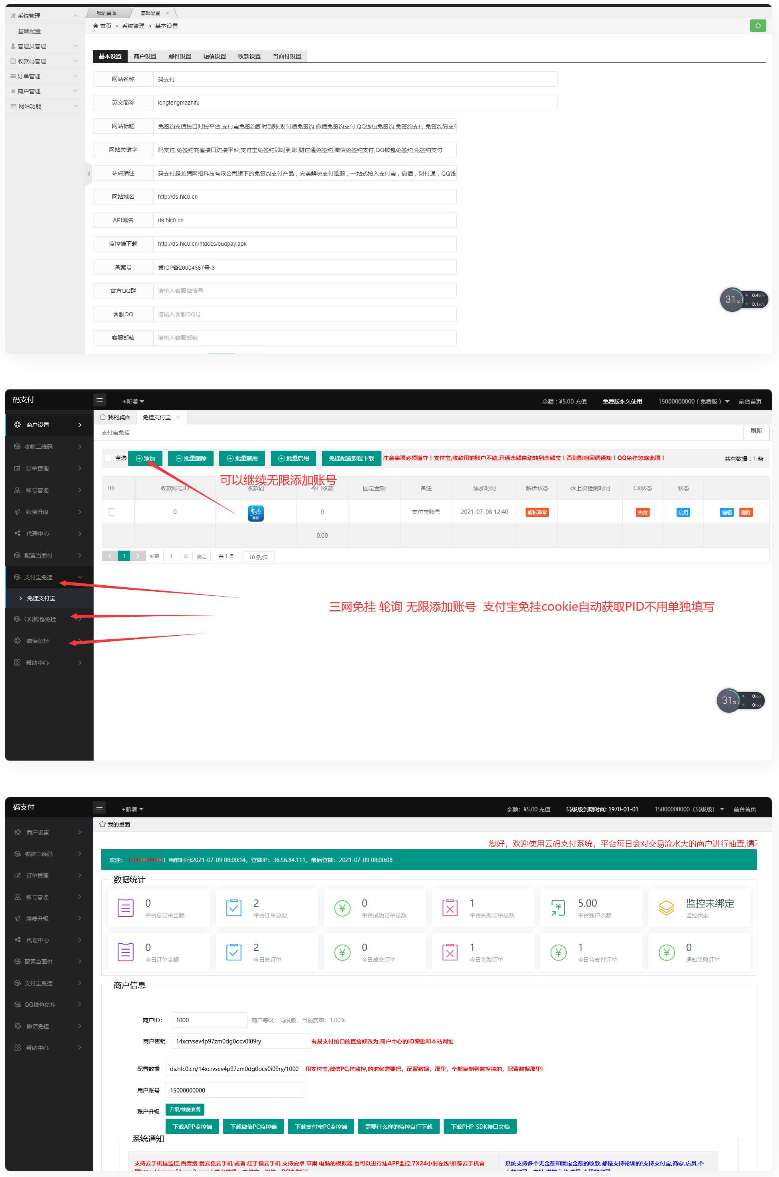Collapse the expanded sidebar menu above 免签支付宝
Screen dimensions: 779x1177
tap(48, 578)
